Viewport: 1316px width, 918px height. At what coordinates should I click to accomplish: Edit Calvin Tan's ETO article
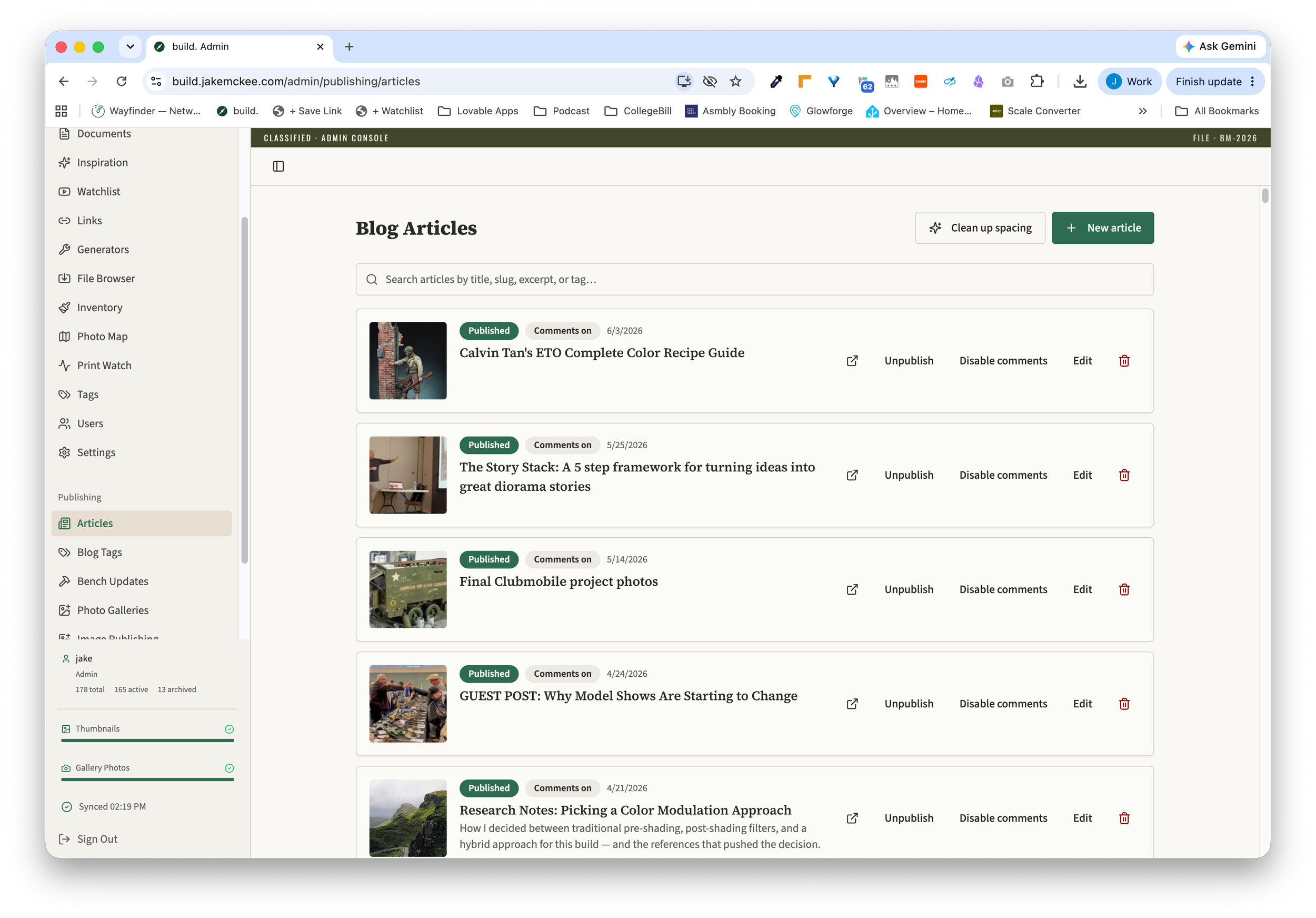[1082, 361]
